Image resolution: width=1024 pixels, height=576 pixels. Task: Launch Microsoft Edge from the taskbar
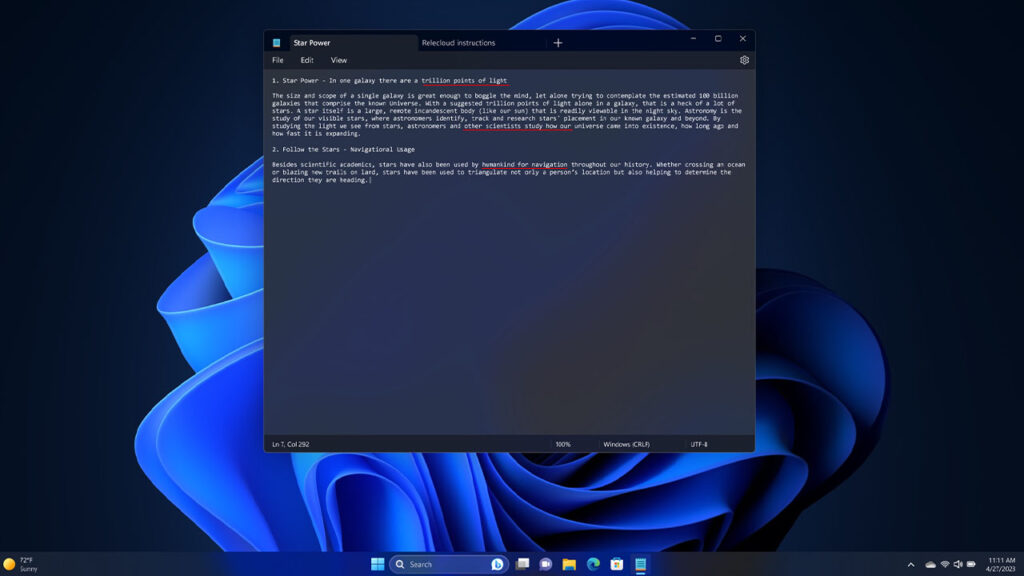591,563
